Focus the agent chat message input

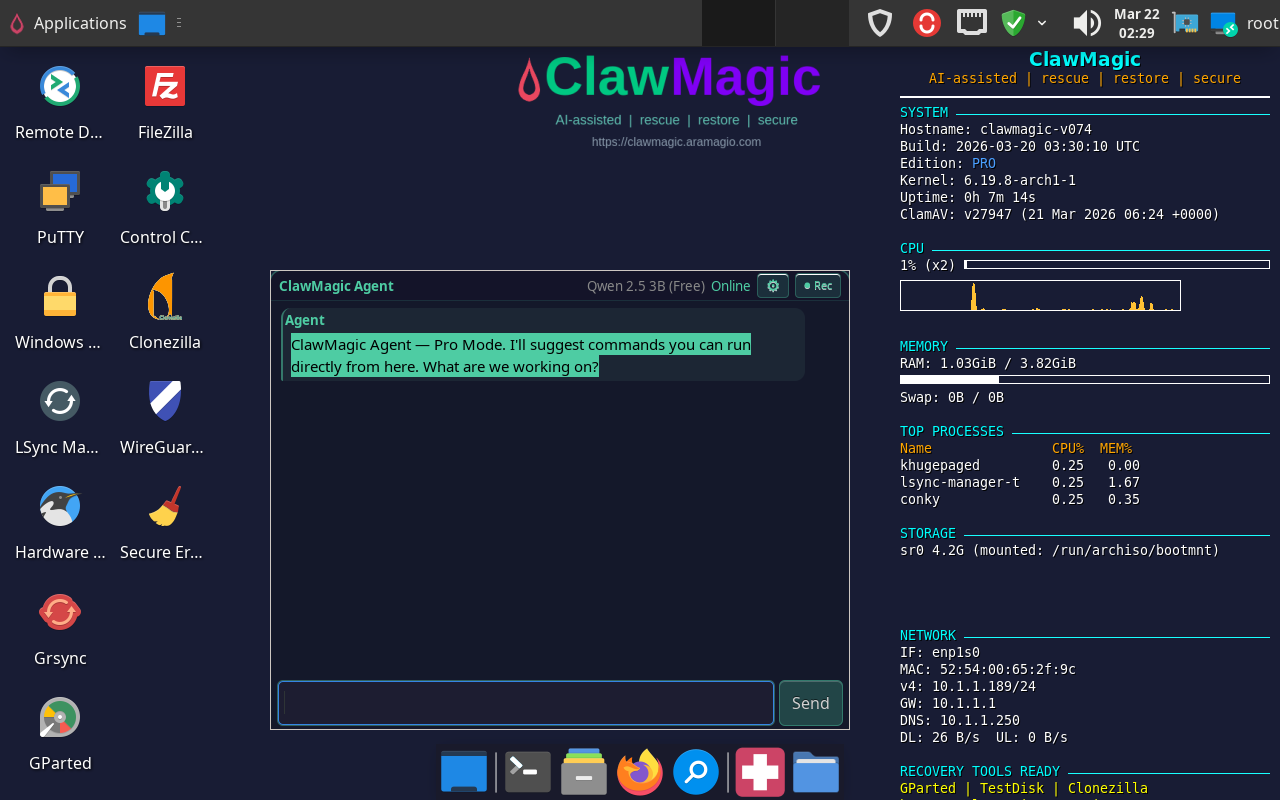click(526, 703)
